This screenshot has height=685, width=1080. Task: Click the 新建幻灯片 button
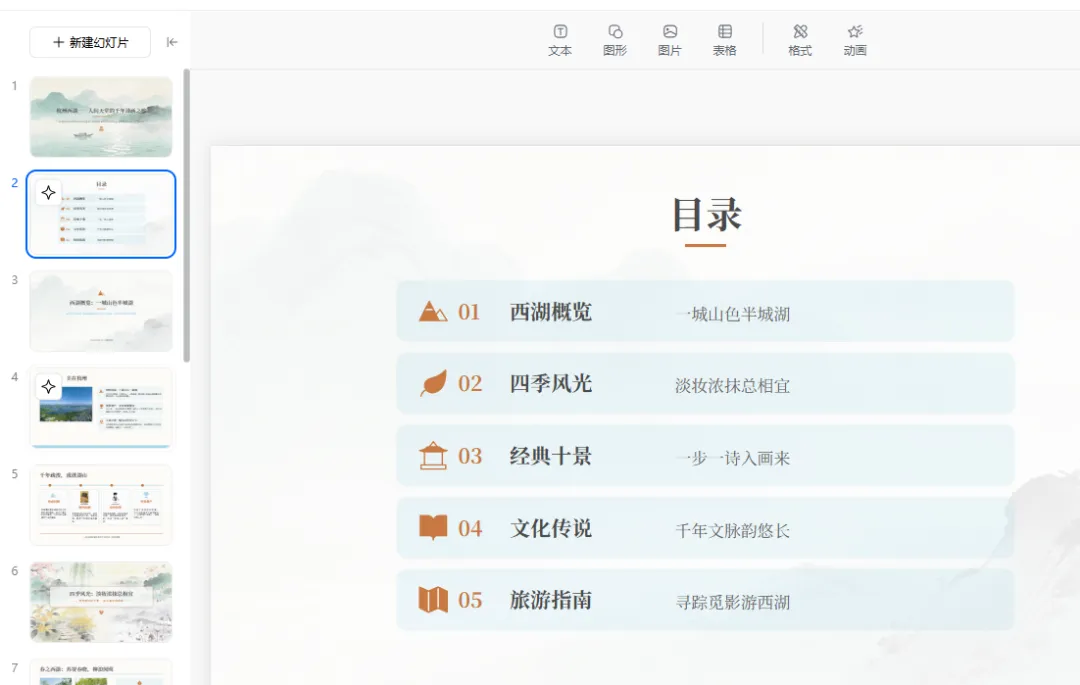point(90,43)
